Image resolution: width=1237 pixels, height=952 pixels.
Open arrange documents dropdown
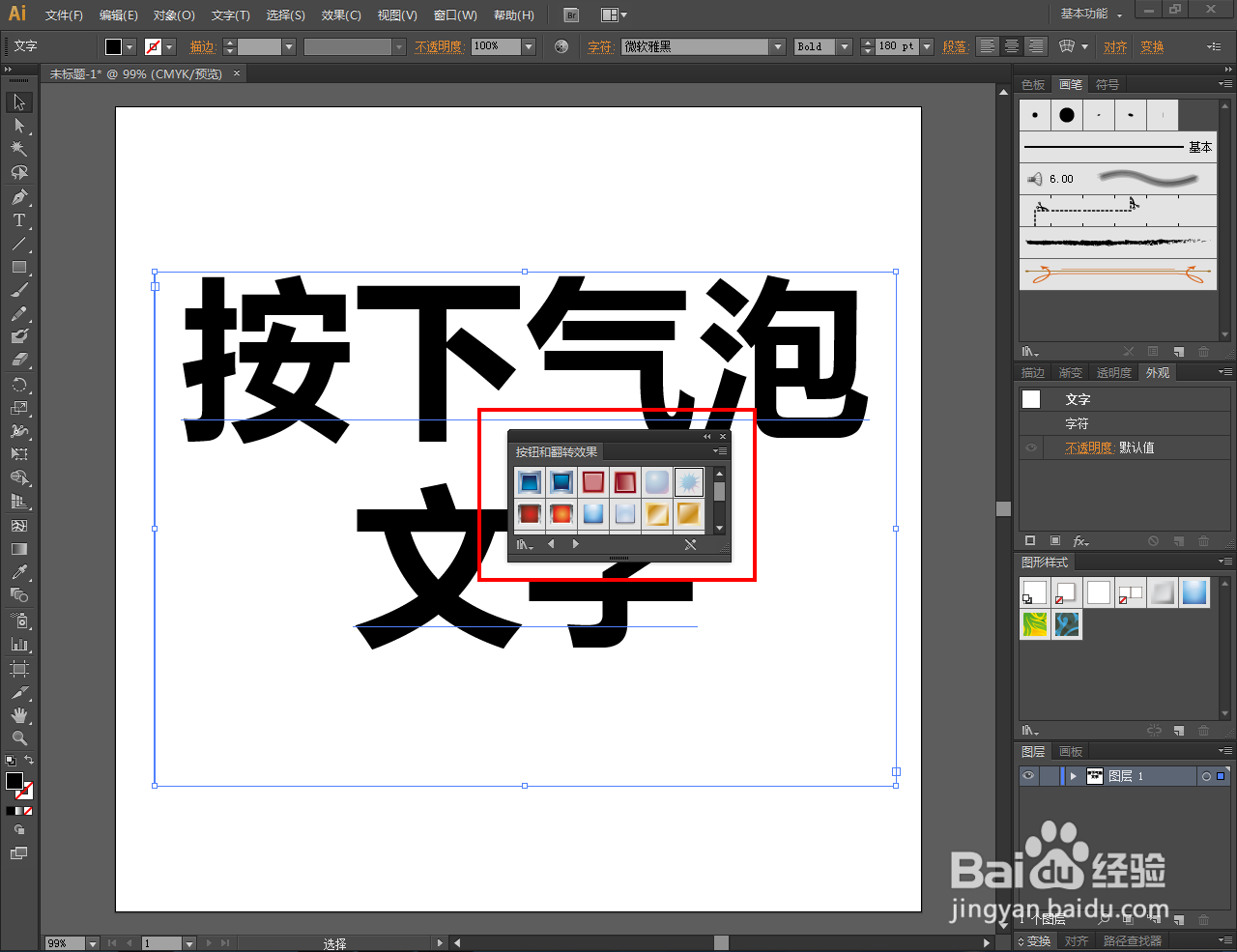(x=614, y=14)
